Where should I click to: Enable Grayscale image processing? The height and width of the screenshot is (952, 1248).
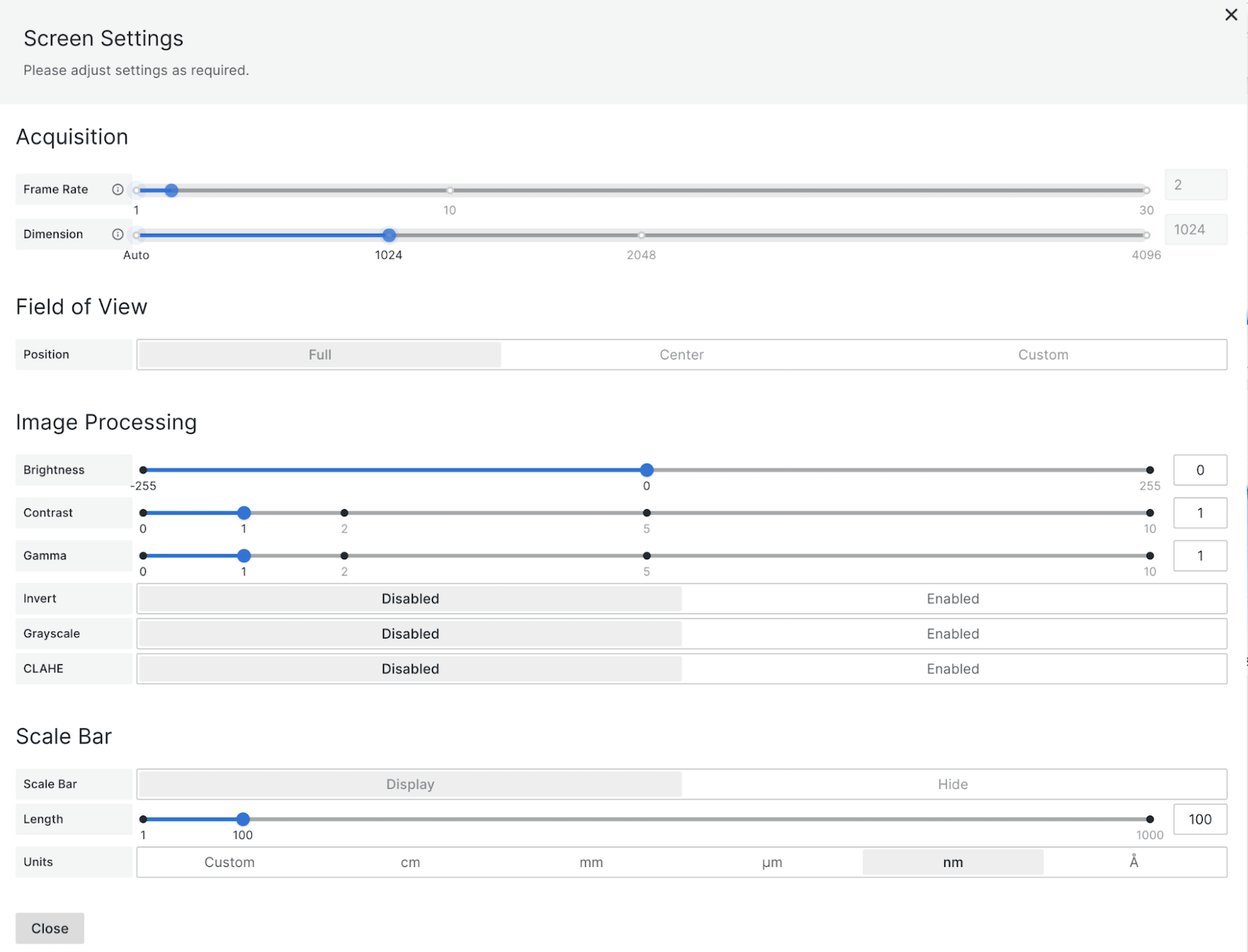tap(952, 634)
